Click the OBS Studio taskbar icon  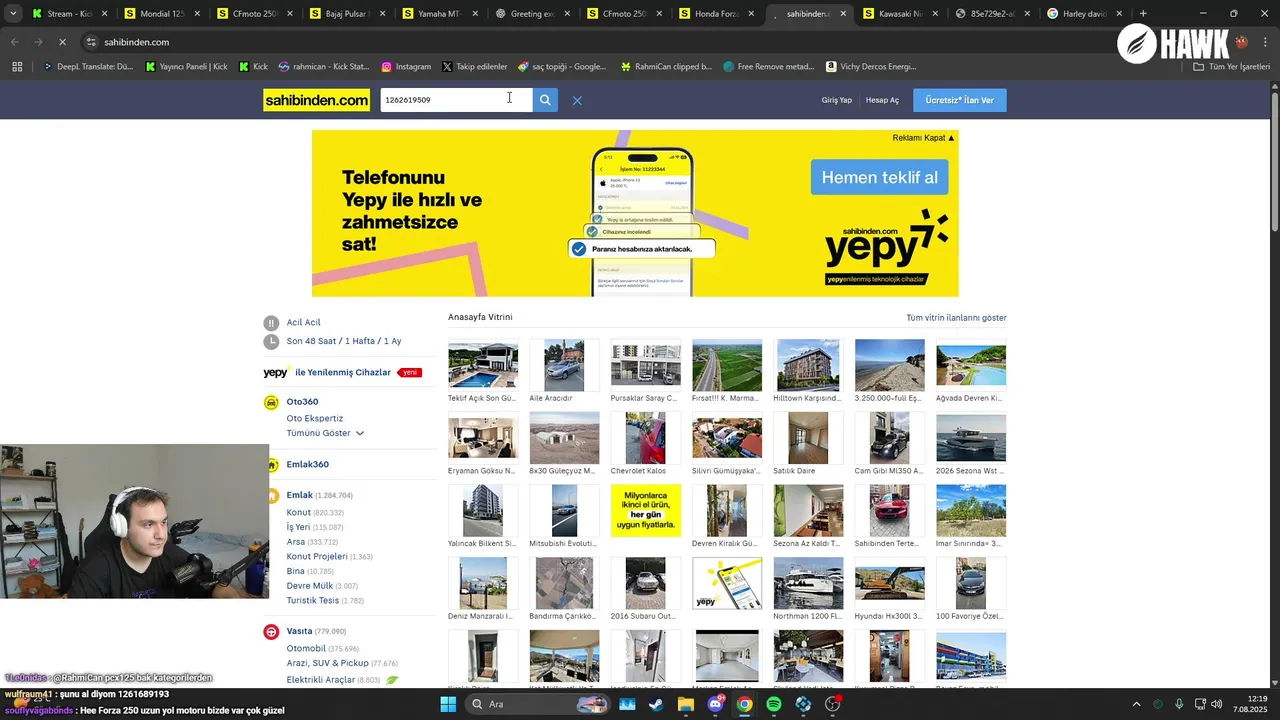[x=833, y=704]
